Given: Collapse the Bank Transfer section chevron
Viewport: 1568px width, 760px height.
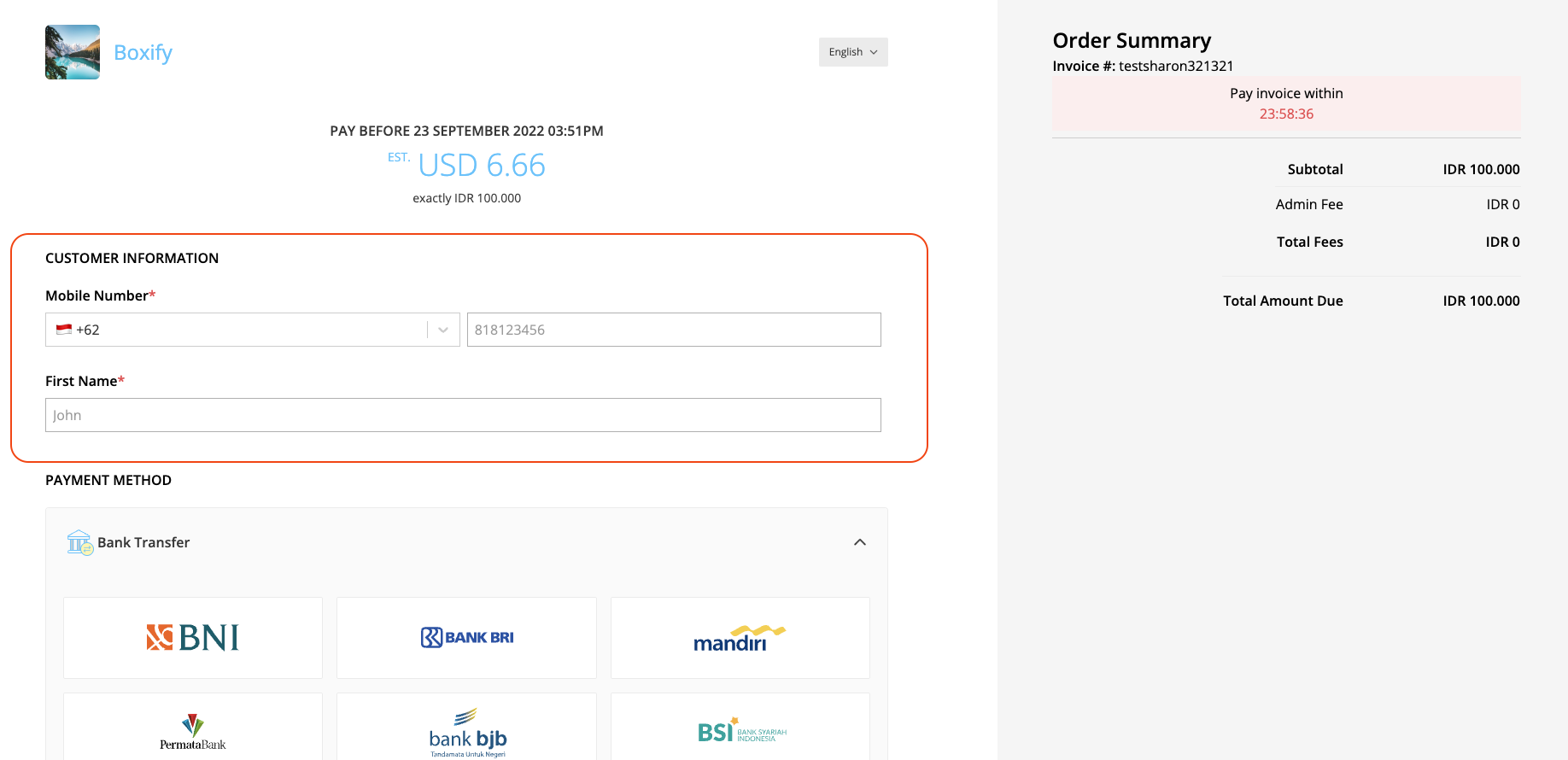Looking at the screenshot, I should [860, 542].
